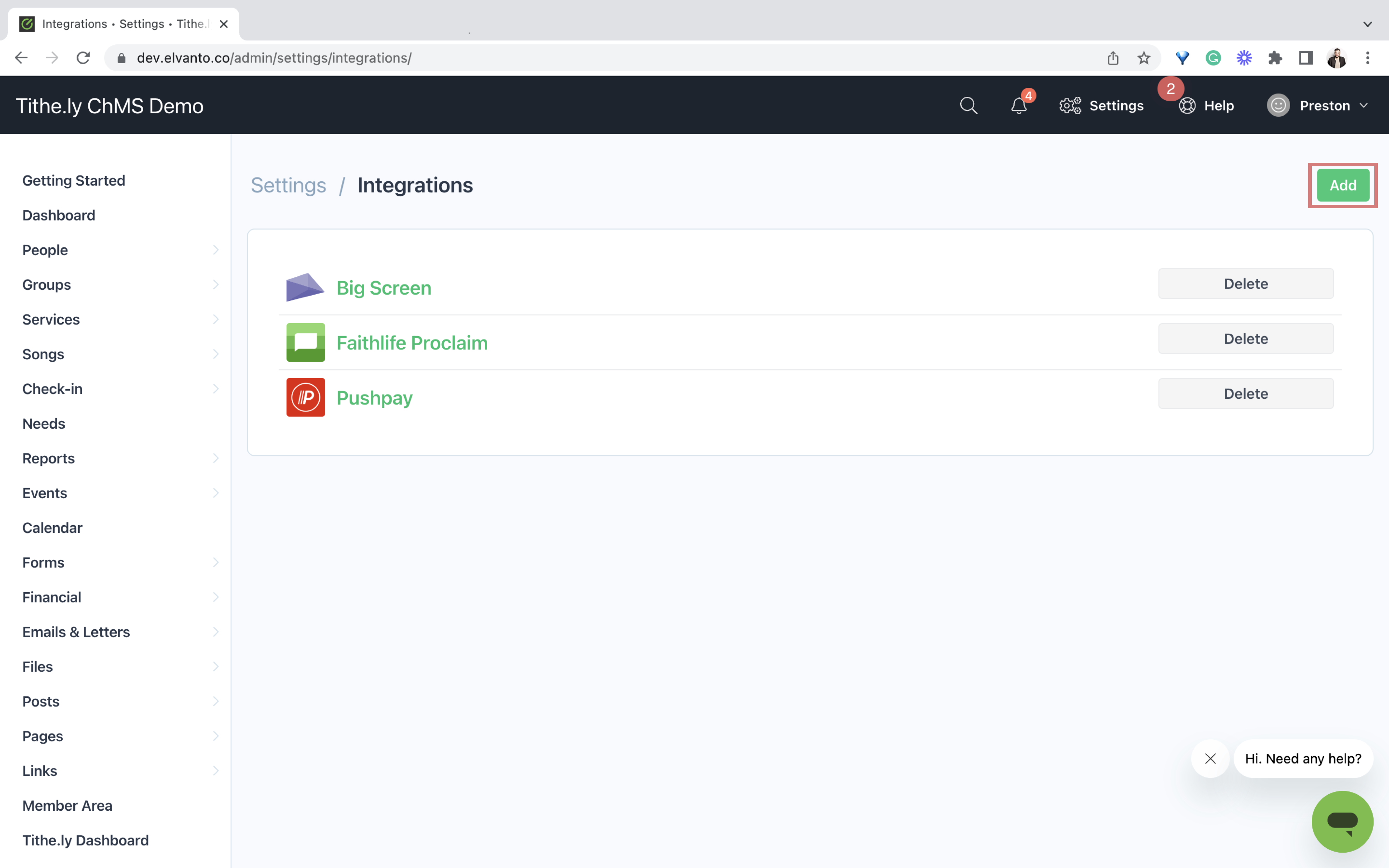Click the Big Screen integration logo
Image resolution: width=1389 pixels, height=868 pixels.
(x=305, y=287)
